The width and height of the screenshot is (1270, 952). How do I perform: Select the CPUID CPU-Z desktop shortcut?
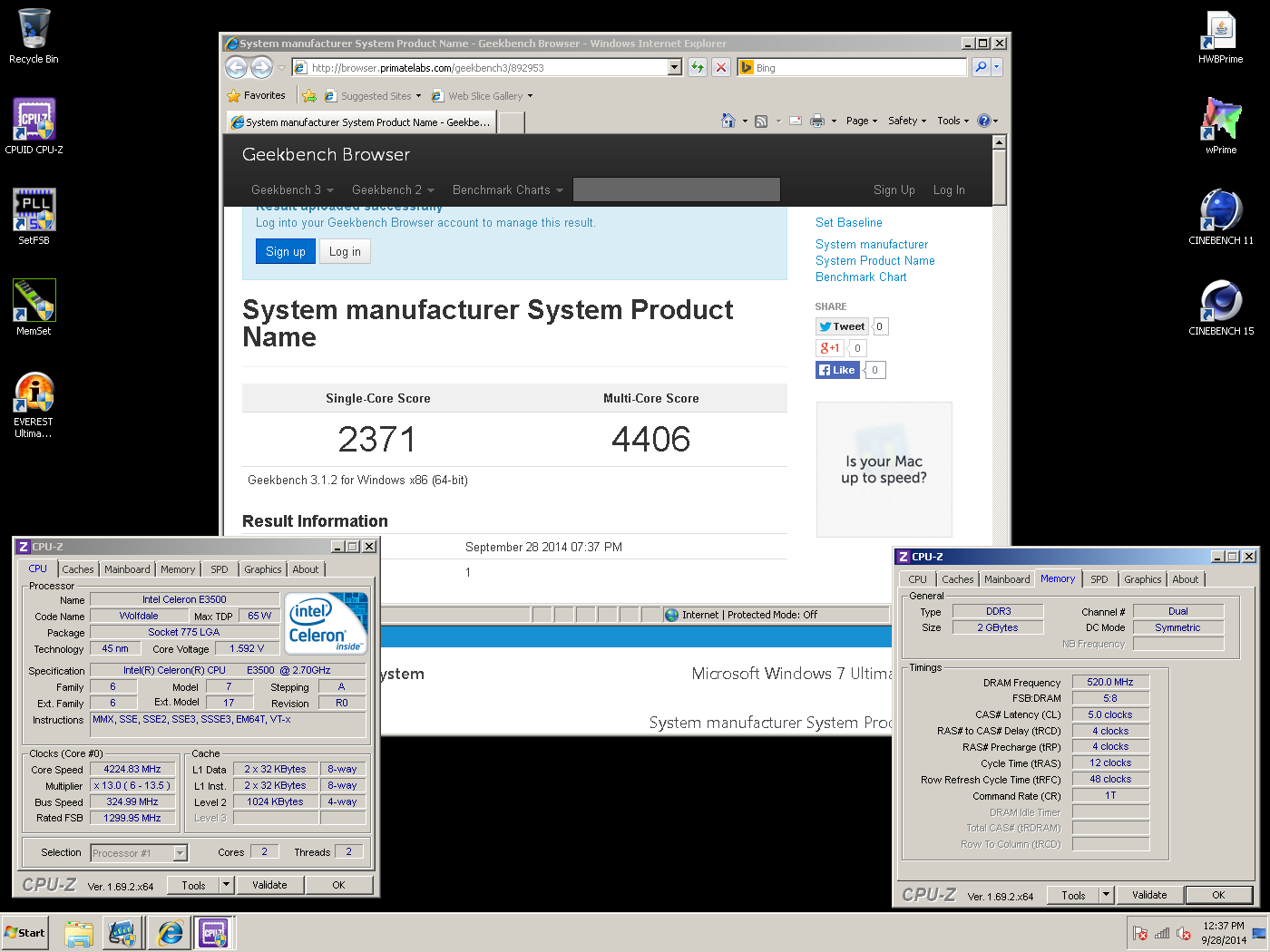pos(34,127)
